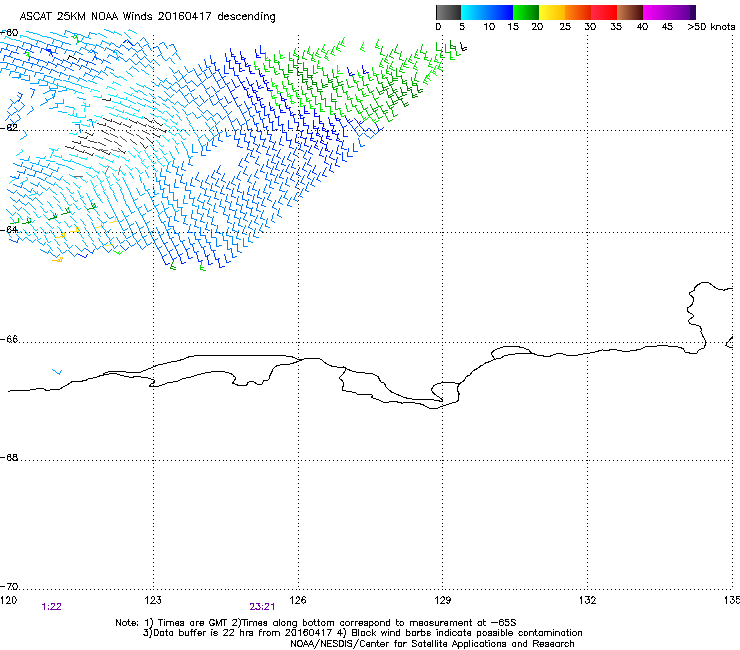Click the brown 35-40 knots color swatch
Screen dimensions: 740x650
tap(630, 12)
